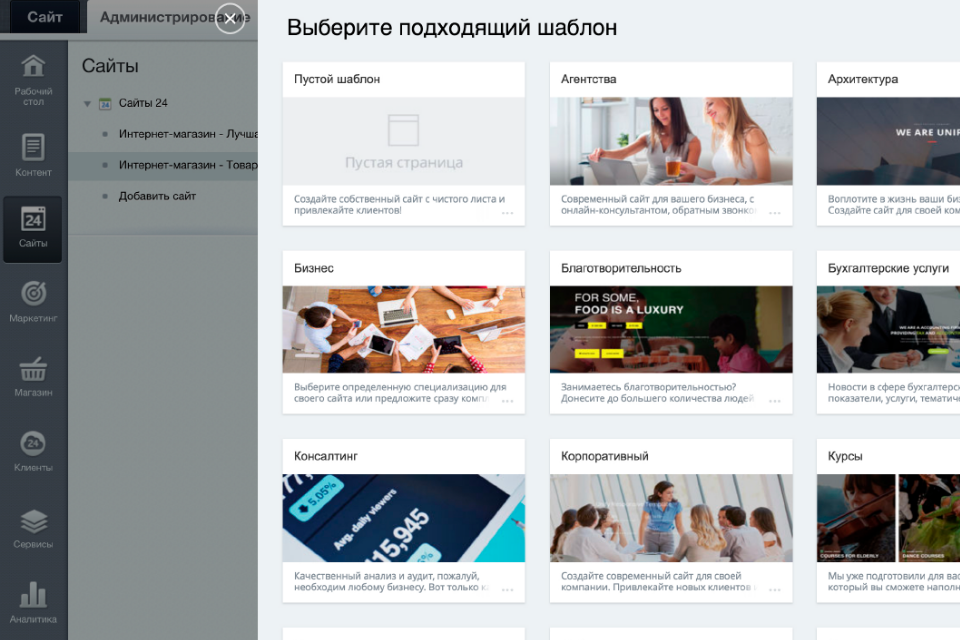Pick the Консалтинг template preview image

pyautogui.click(x=403, y=517)
